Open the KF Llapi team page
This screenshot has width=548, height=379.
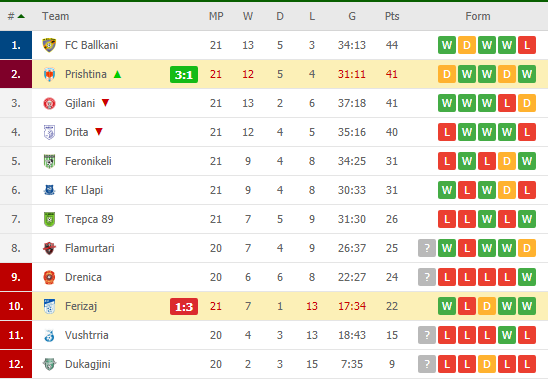[x=84, y=190]
